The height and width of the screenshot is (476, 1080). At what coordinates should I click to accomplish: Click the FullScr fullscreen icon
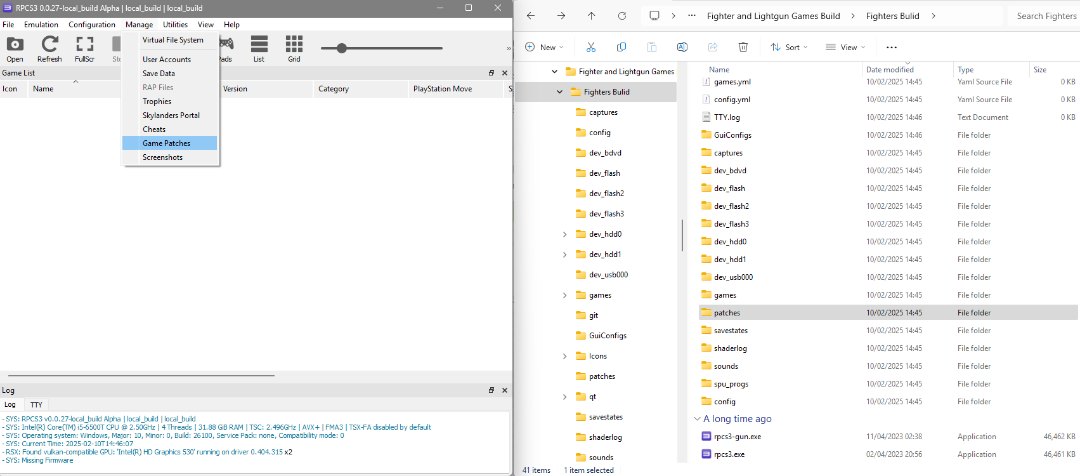click(84, 48)
